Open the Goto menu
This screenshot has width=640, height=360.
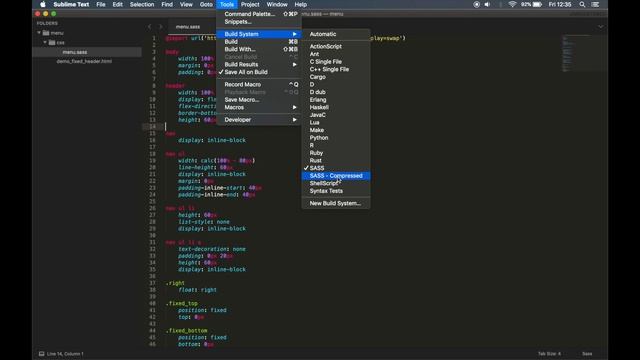coord(206,4)
